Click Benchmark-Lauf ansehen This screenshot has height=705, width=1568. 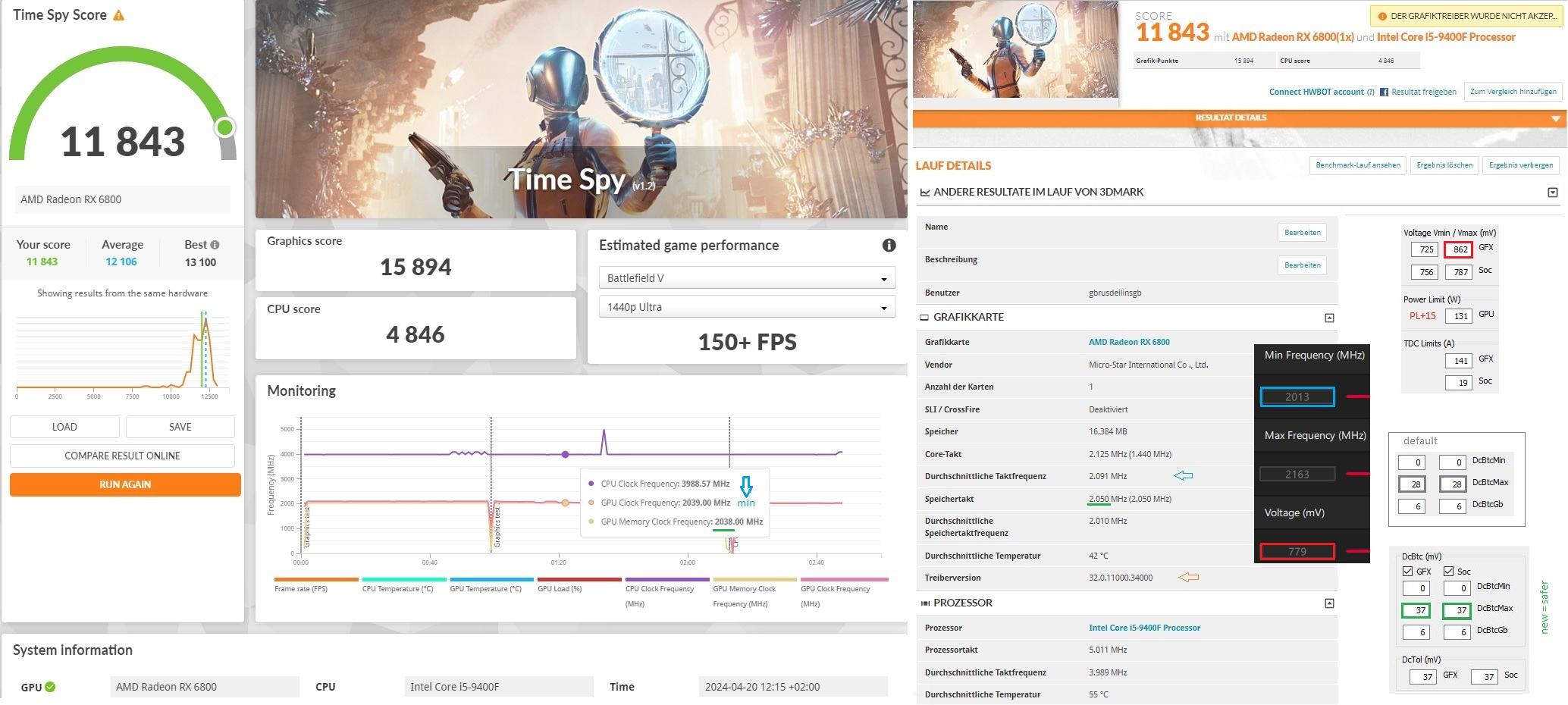[x=1358, y=165]
